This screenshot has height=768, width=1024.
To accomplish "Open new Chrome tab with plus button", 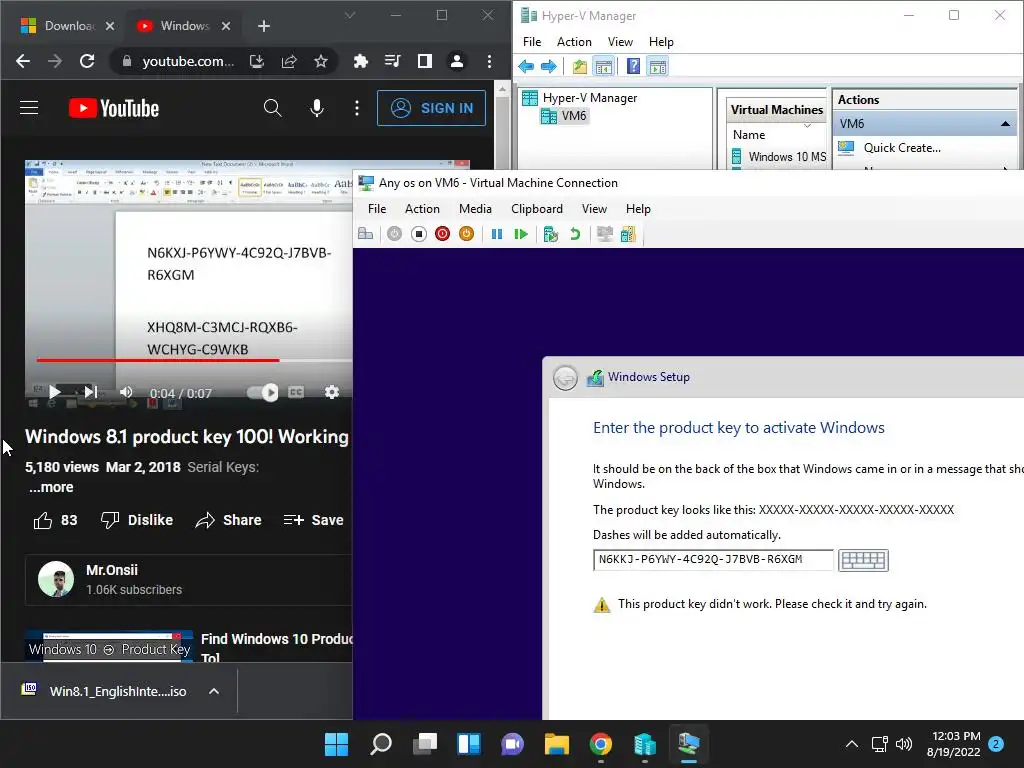I will (x=264, y=26).
